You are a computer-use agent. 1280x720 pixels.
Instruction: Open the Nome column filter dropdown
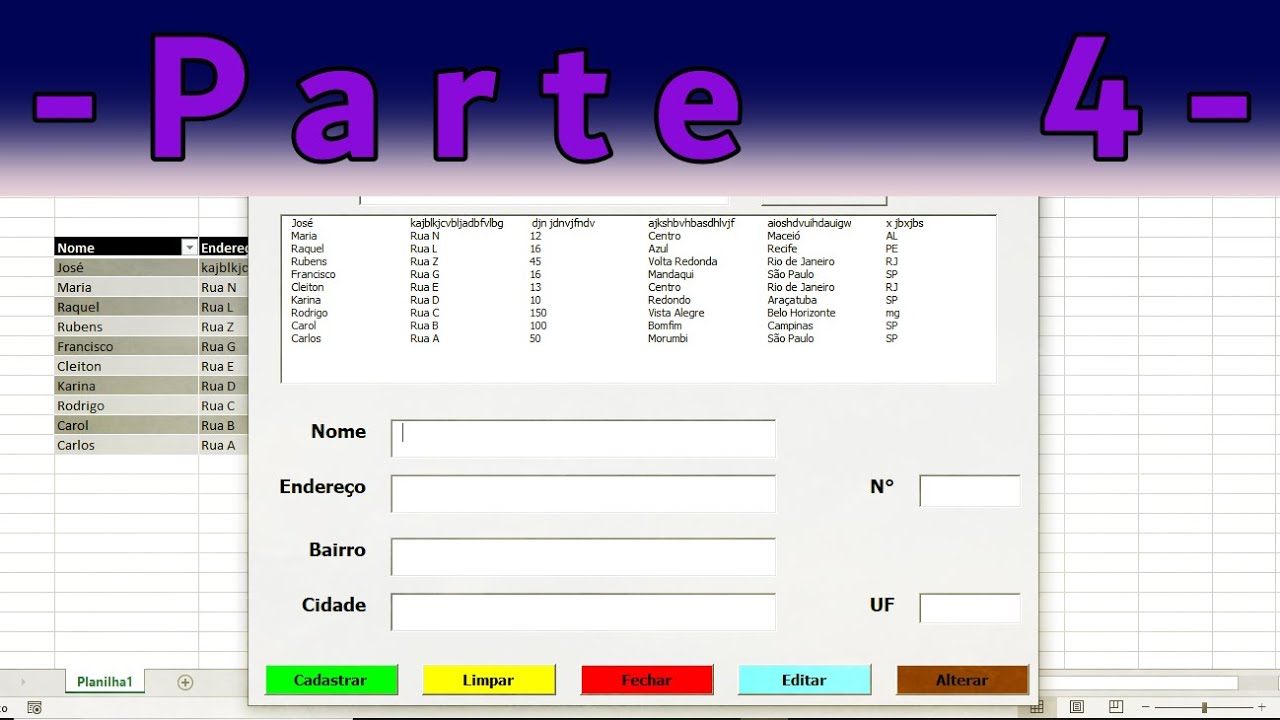tap(188, 248)
